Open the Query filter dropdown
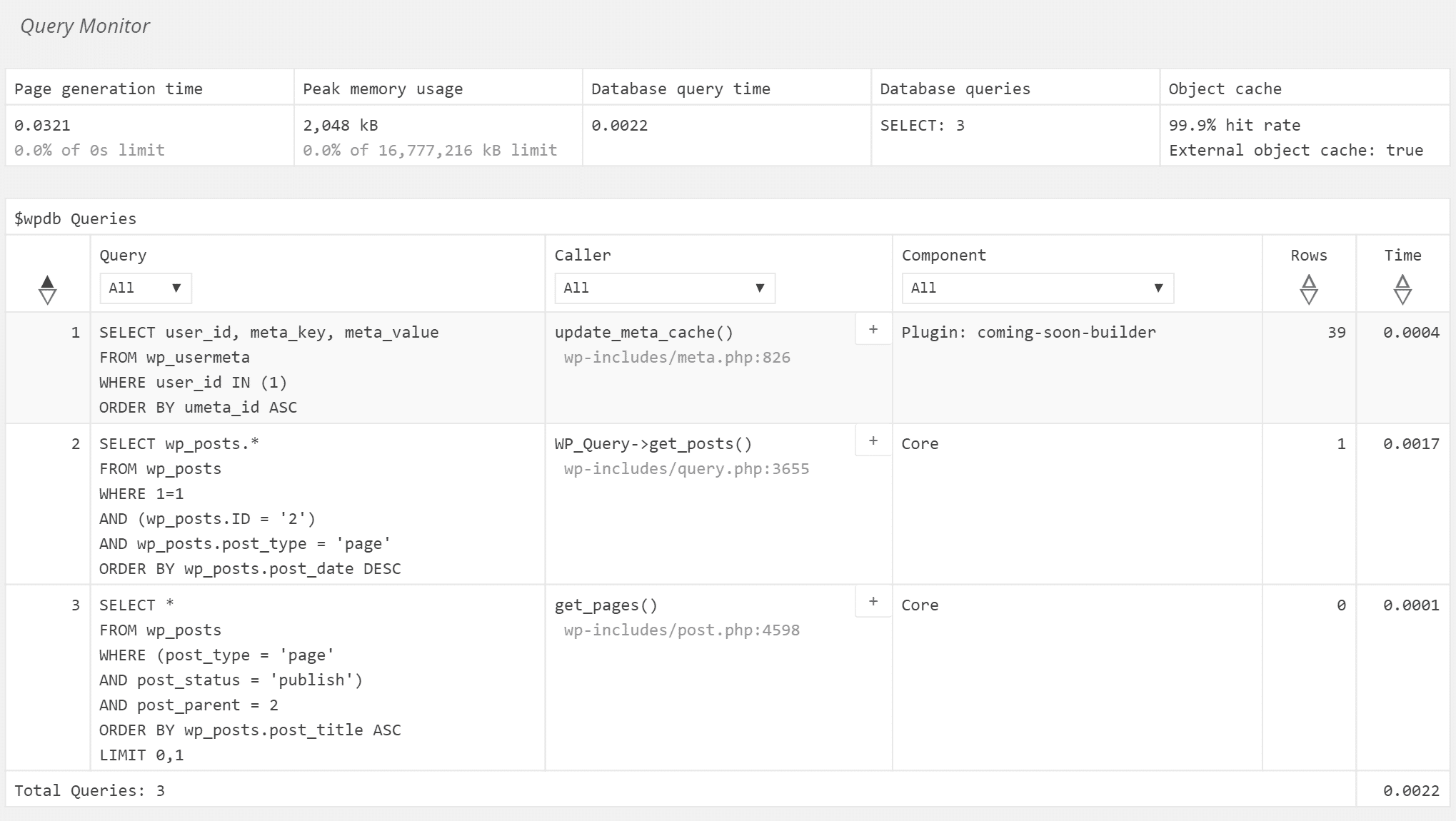The image size is (1456, 821). tap(146, 288)
